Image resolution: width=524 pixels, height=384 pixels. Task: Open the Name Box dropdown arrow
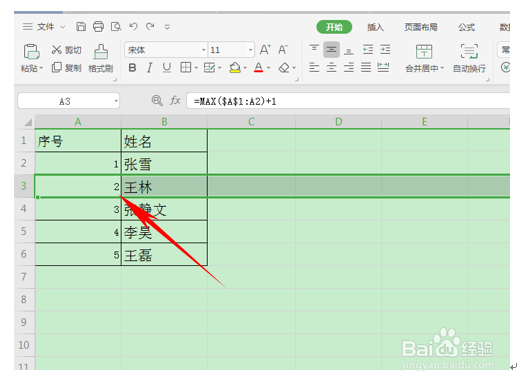click(116, 101)
